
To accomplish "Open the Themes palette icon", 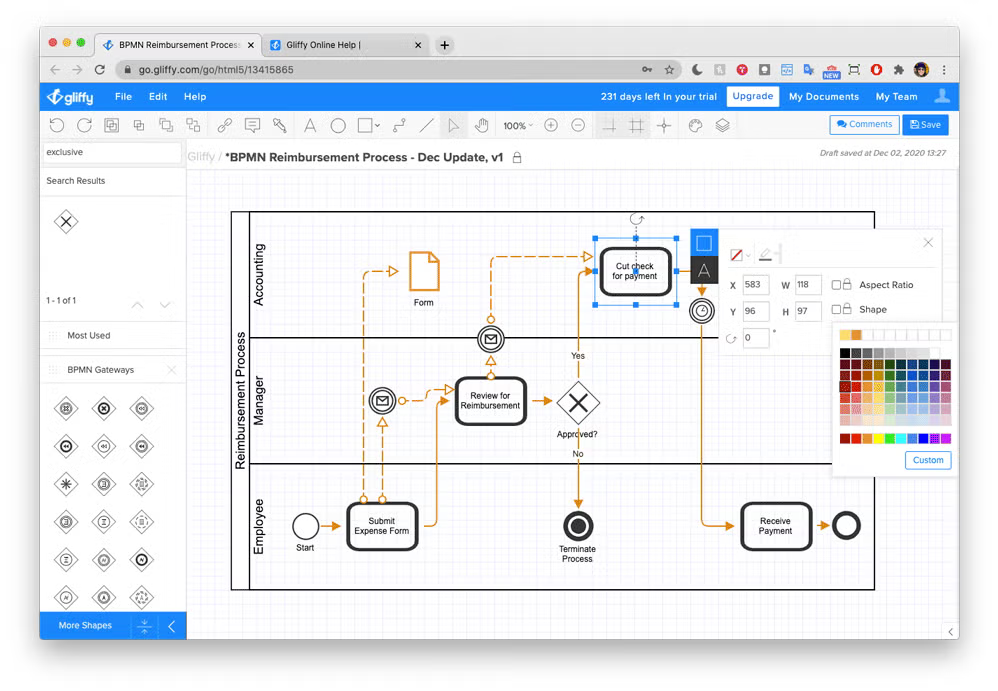I will (695, 125).
